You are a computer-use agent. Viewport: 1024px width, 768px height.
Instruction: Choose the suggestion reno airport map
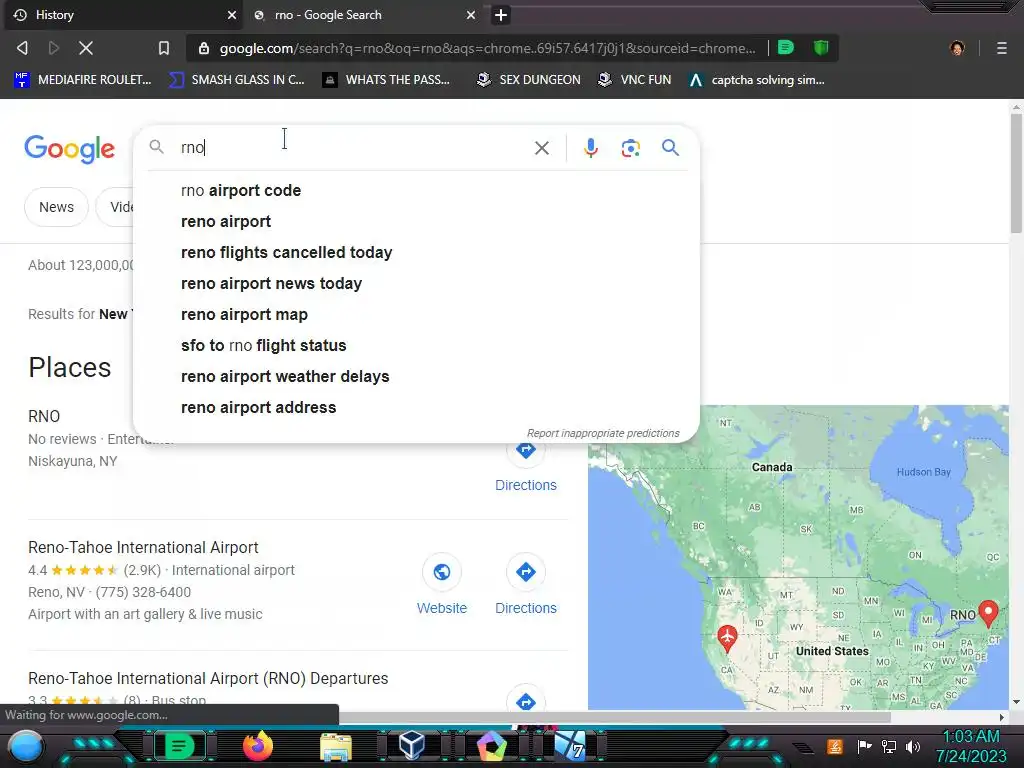(x=416, y=315)
